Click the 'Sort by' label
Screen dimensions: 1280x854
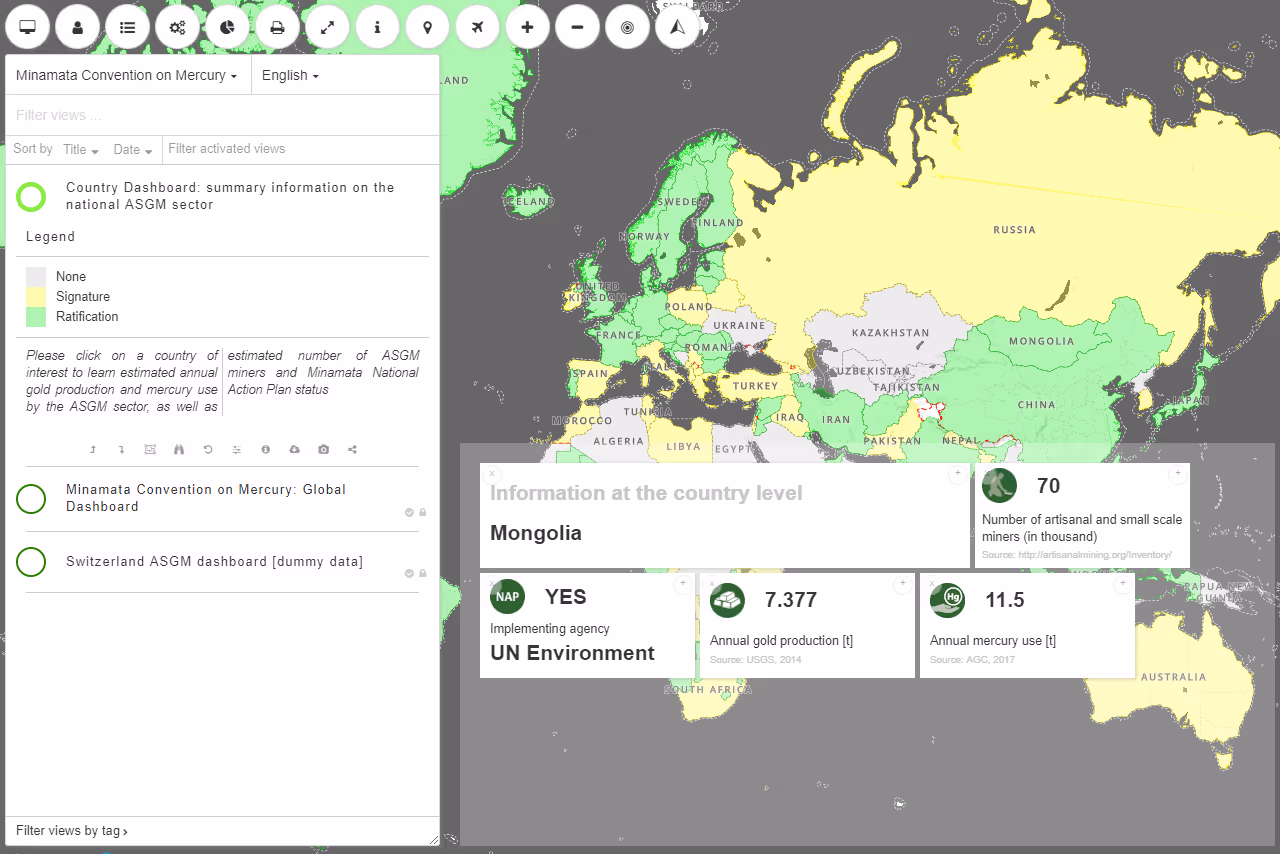coord(33,149)
